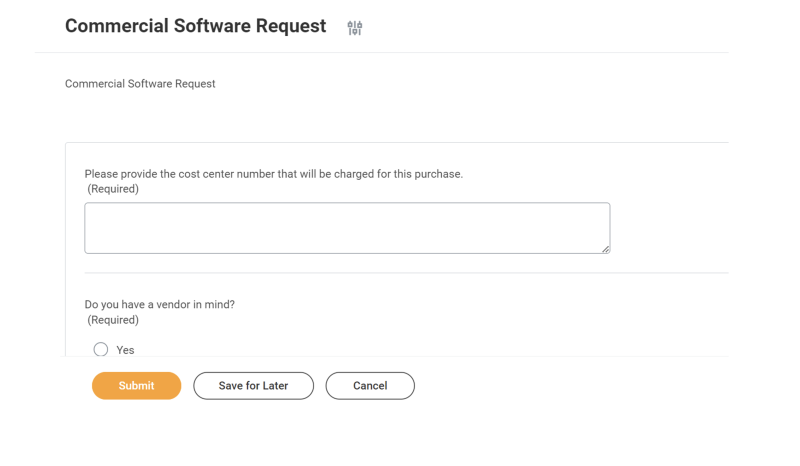Open the configure sliders icon beside title

pyautogui.click(x=355, y=28)
